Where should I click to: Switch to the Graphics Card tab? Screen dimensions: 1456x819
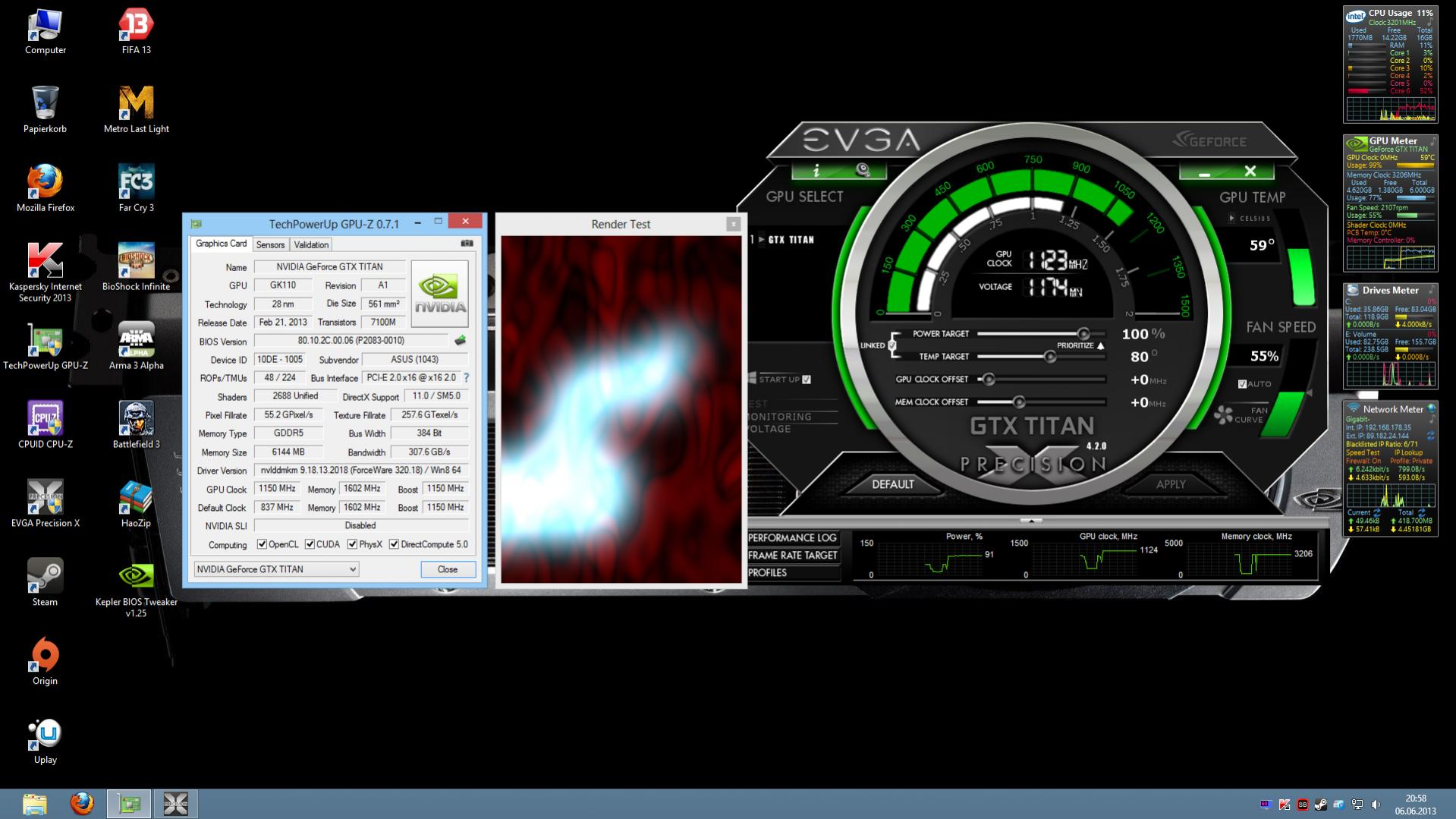pos(221,244)
